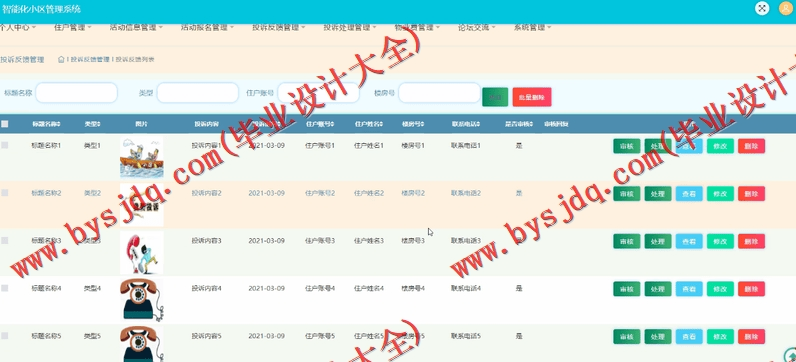Viewport: 796px width, 362px height.
Task: Click 处理 for row 标题名称3
Action: 658,241
